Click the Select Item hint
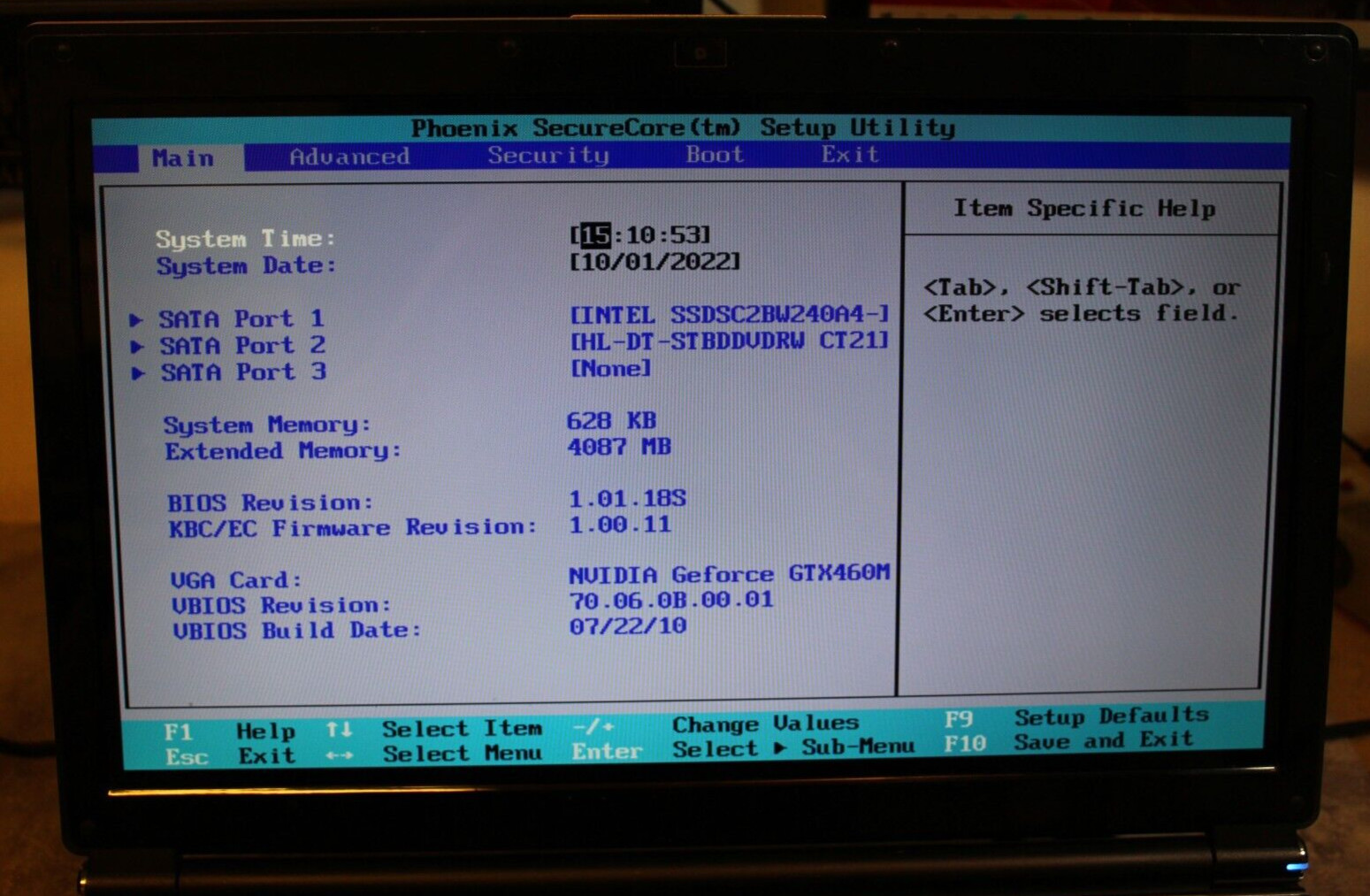Viewport: 1370px width, 896px height. [x=462, y=729]
